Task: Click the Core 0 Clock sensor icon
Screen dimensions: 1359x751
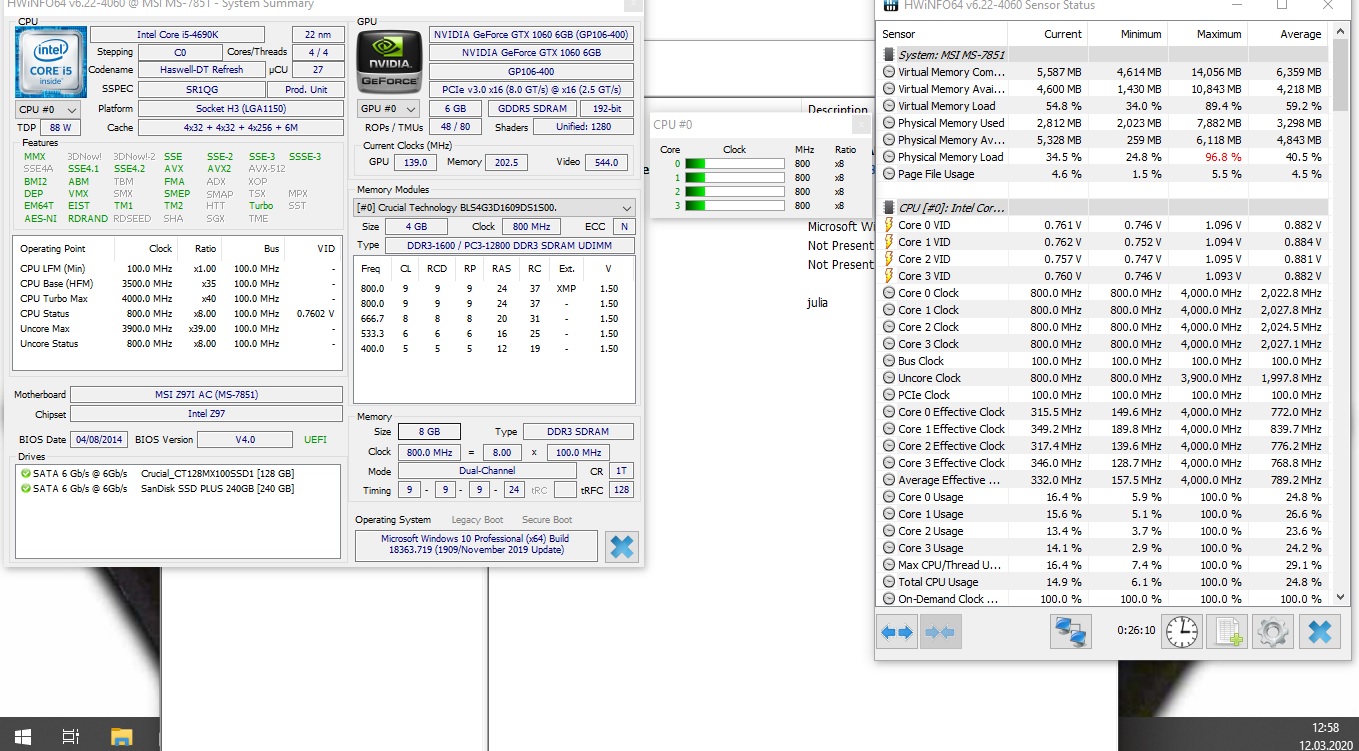Action: point(889,293)
